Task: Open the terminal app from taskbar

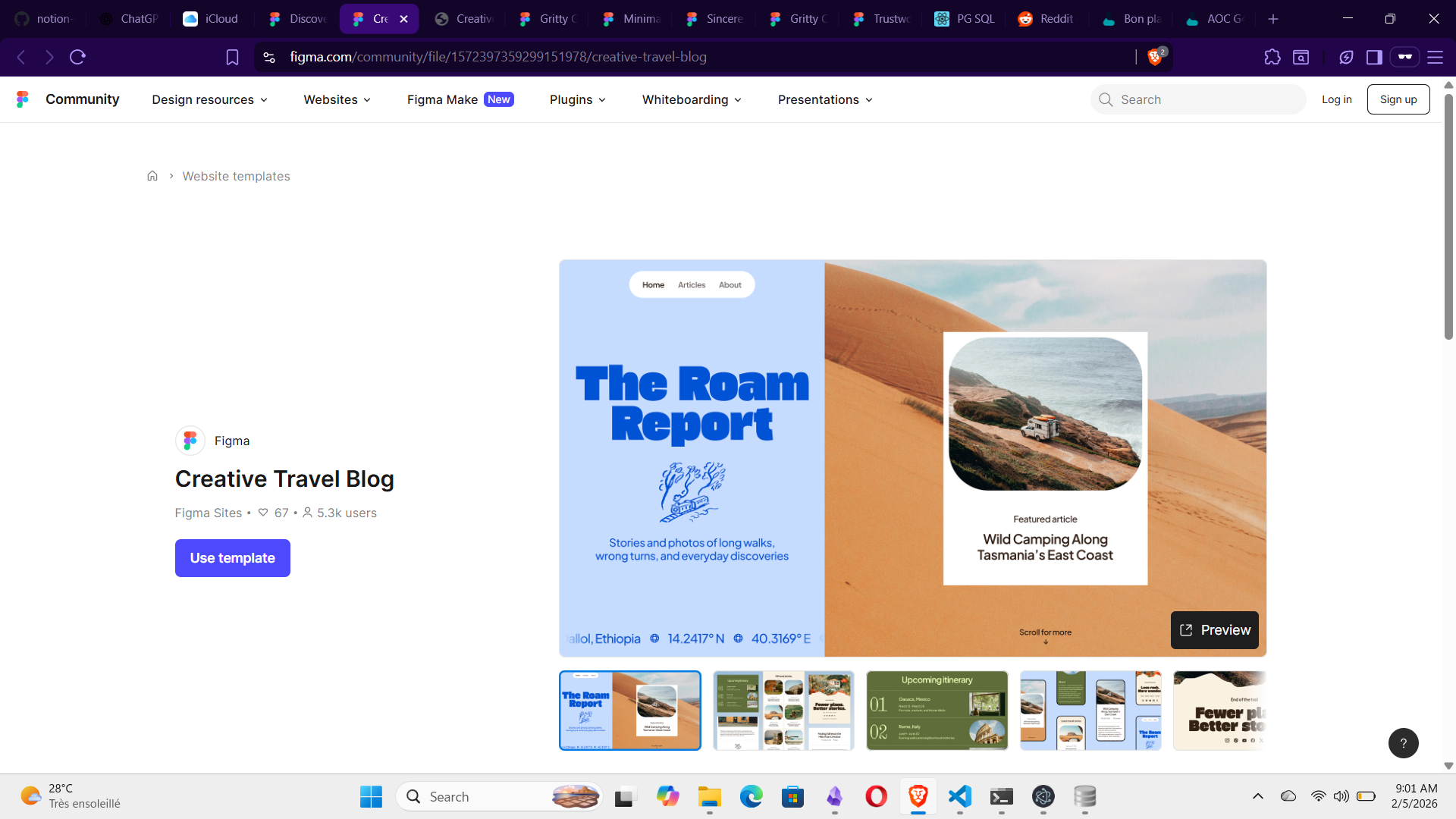Action: point(1002,796)
